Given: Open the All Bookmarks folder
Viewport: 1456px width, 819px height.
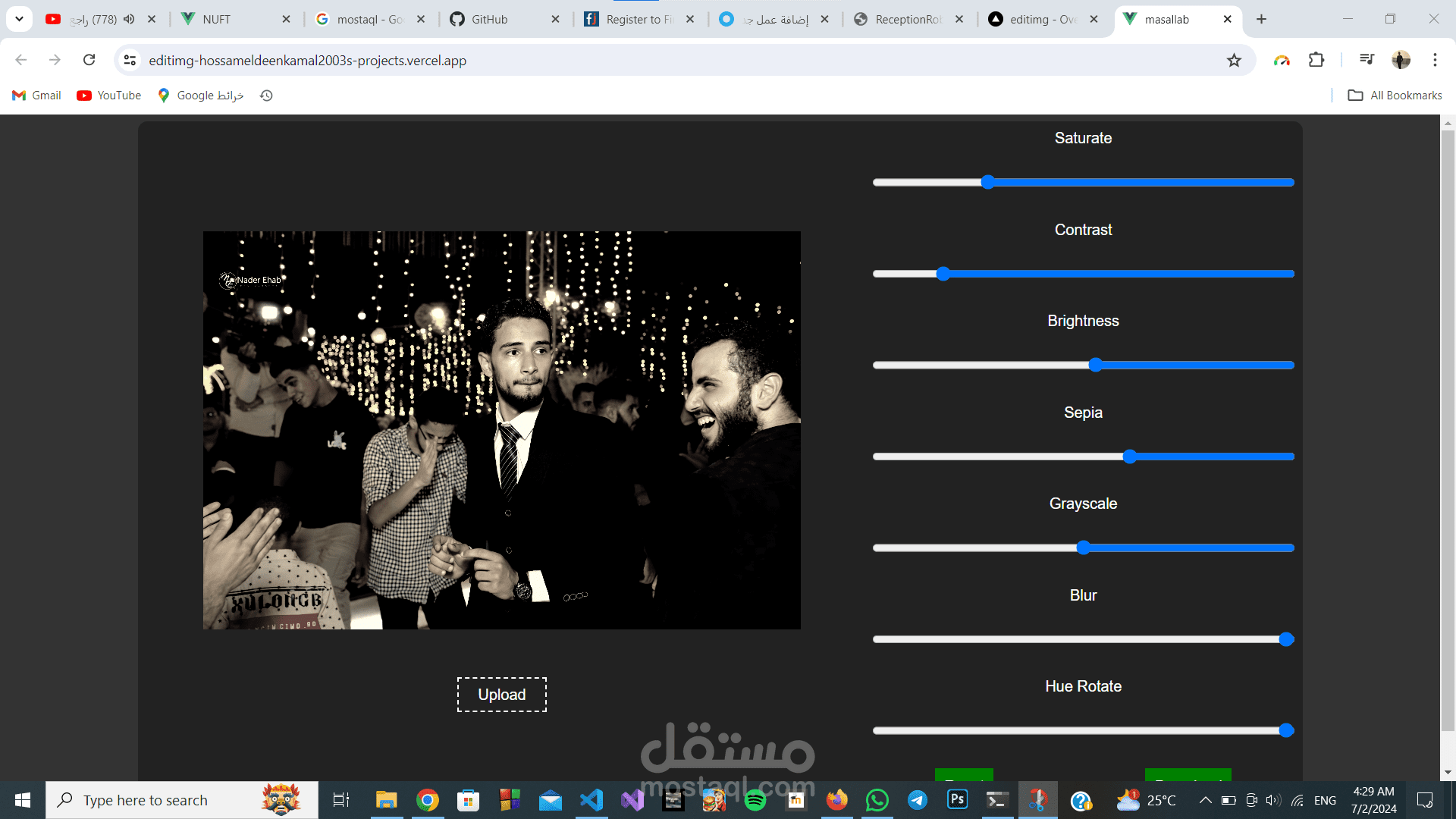Looking at the screenshot, I should tap(1395, 96).
